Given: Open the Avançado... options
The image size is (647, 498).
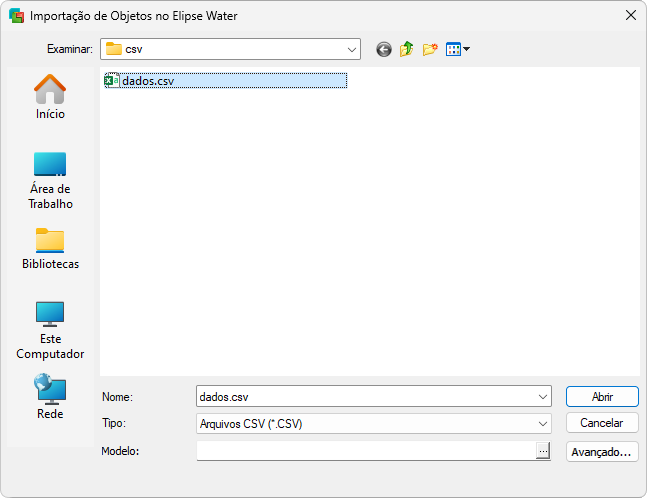Looking at the screenshot, I should click(601, 451).
